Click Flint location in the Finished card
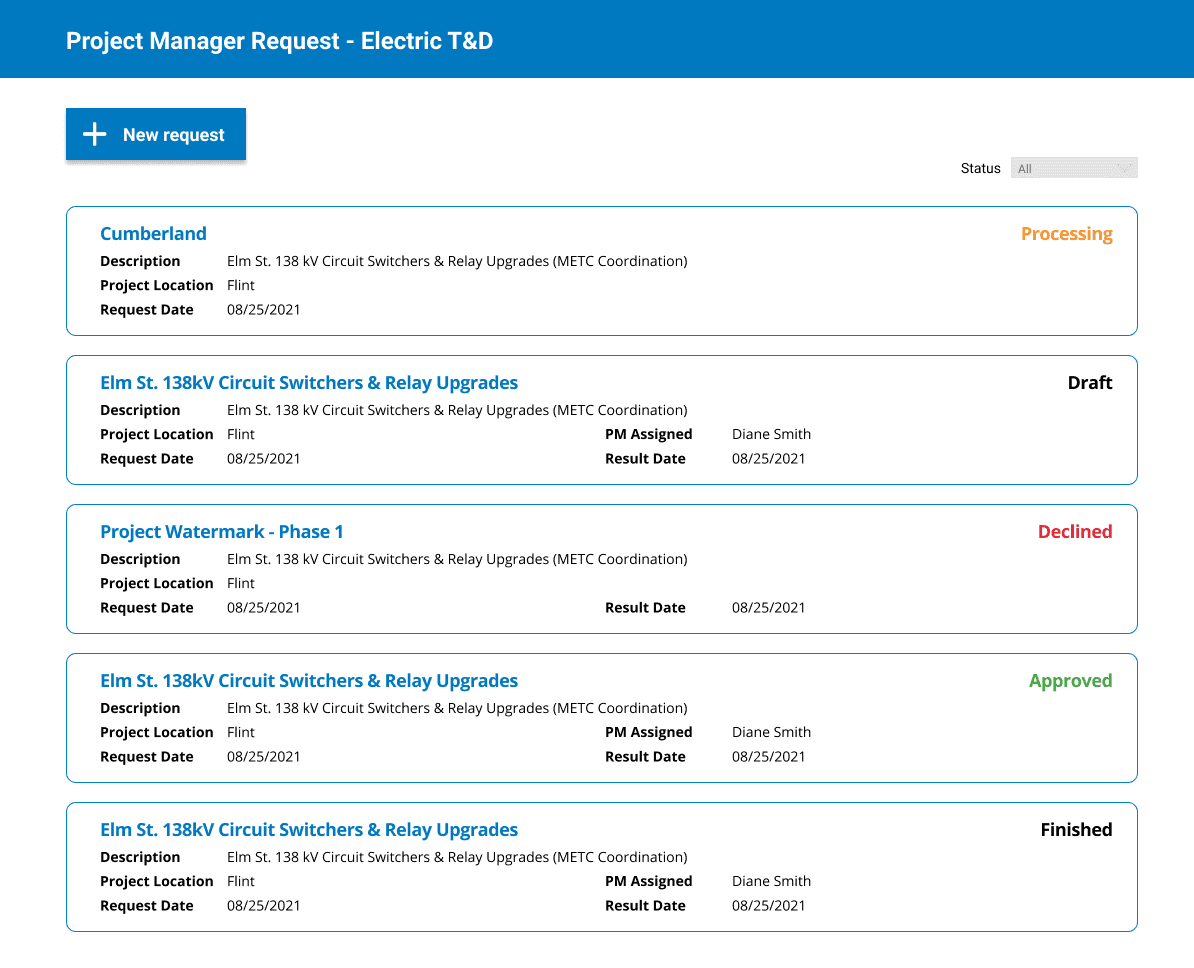 241,881
